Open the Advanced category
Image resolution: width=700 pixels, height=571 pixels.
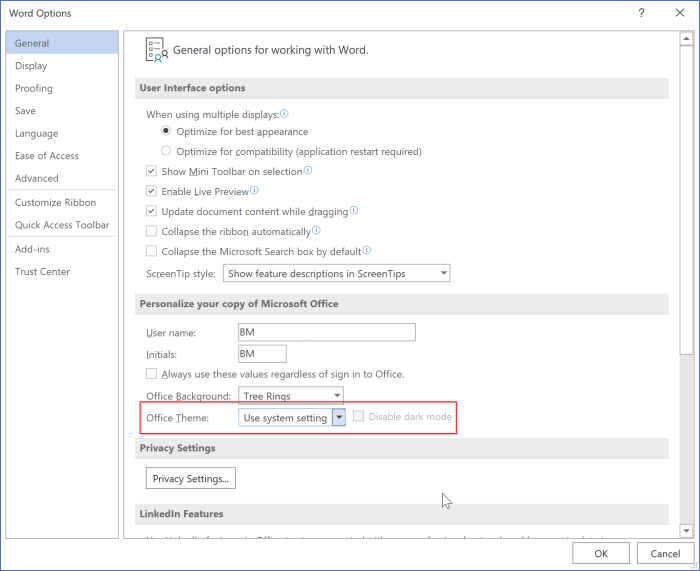[x=62, y=178]
